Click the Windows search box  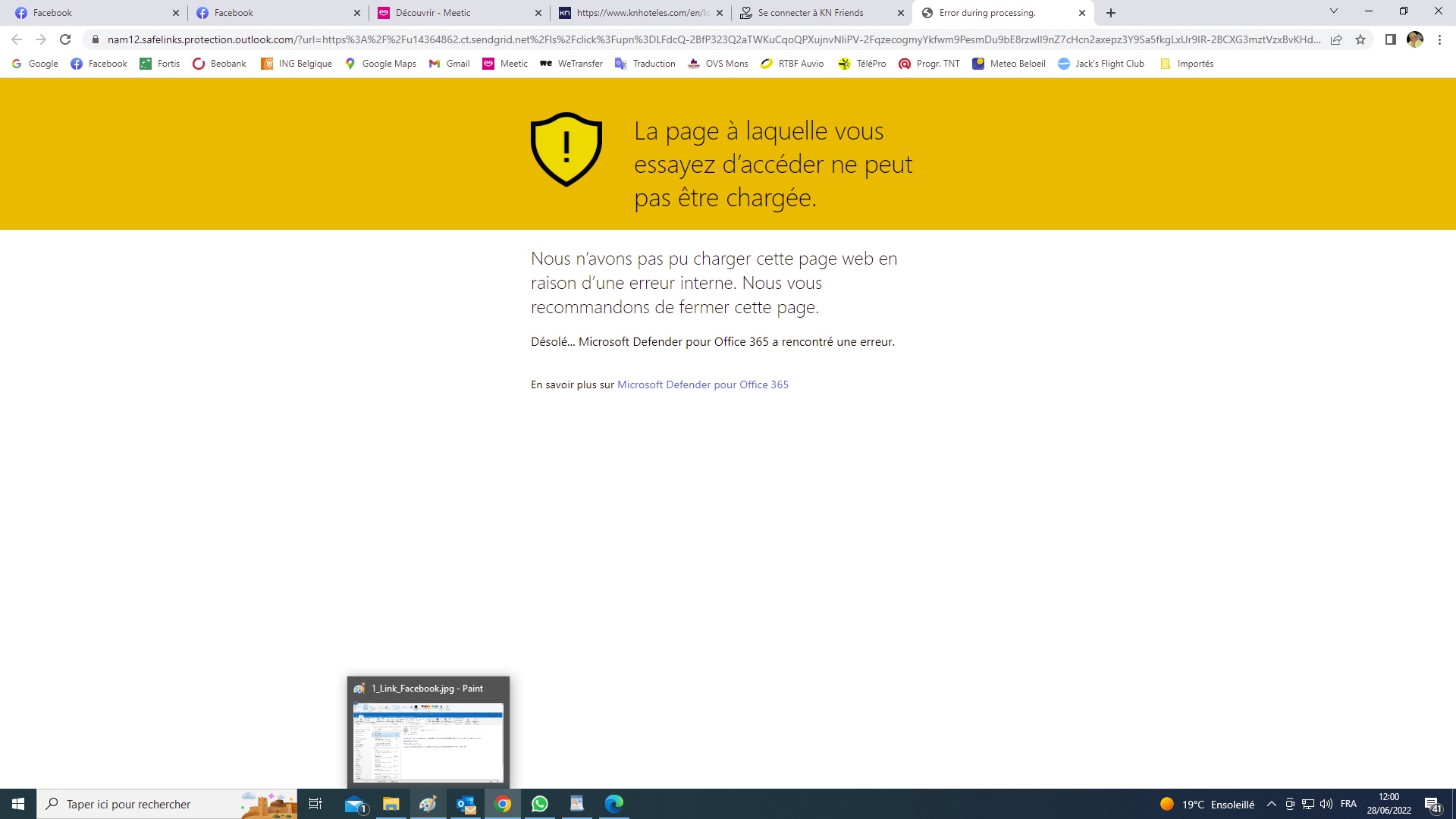[x=144, y=804]
